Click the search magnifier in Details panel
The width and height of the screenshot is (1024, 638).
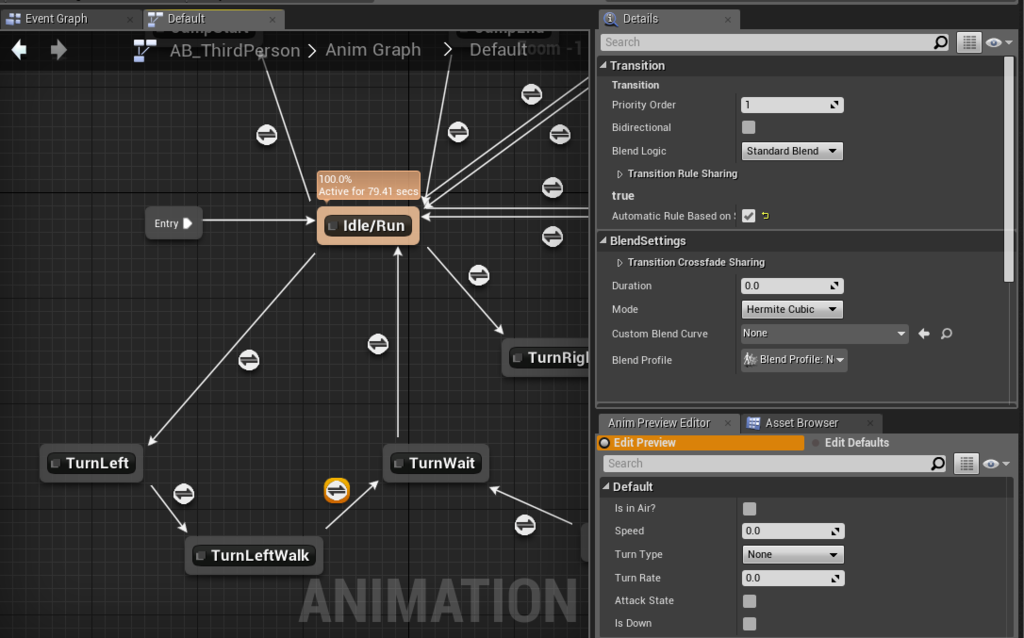click(940, 42)
